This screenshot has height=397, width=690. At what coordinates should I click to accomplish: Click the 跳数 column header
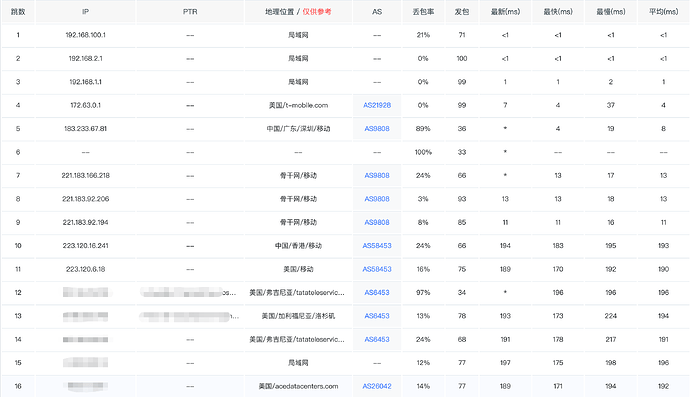pyautogui.click(x=18, y=12)
